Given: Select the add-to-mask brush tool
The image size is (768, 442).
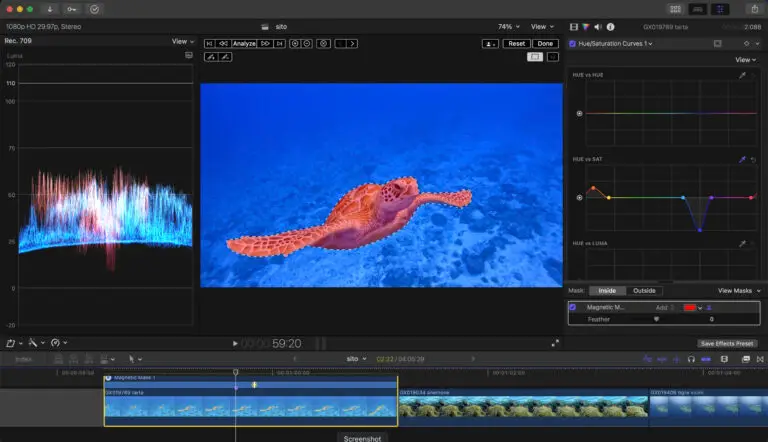Looking at the screenshot, I should pyautogui.click(x=211, y=57).
